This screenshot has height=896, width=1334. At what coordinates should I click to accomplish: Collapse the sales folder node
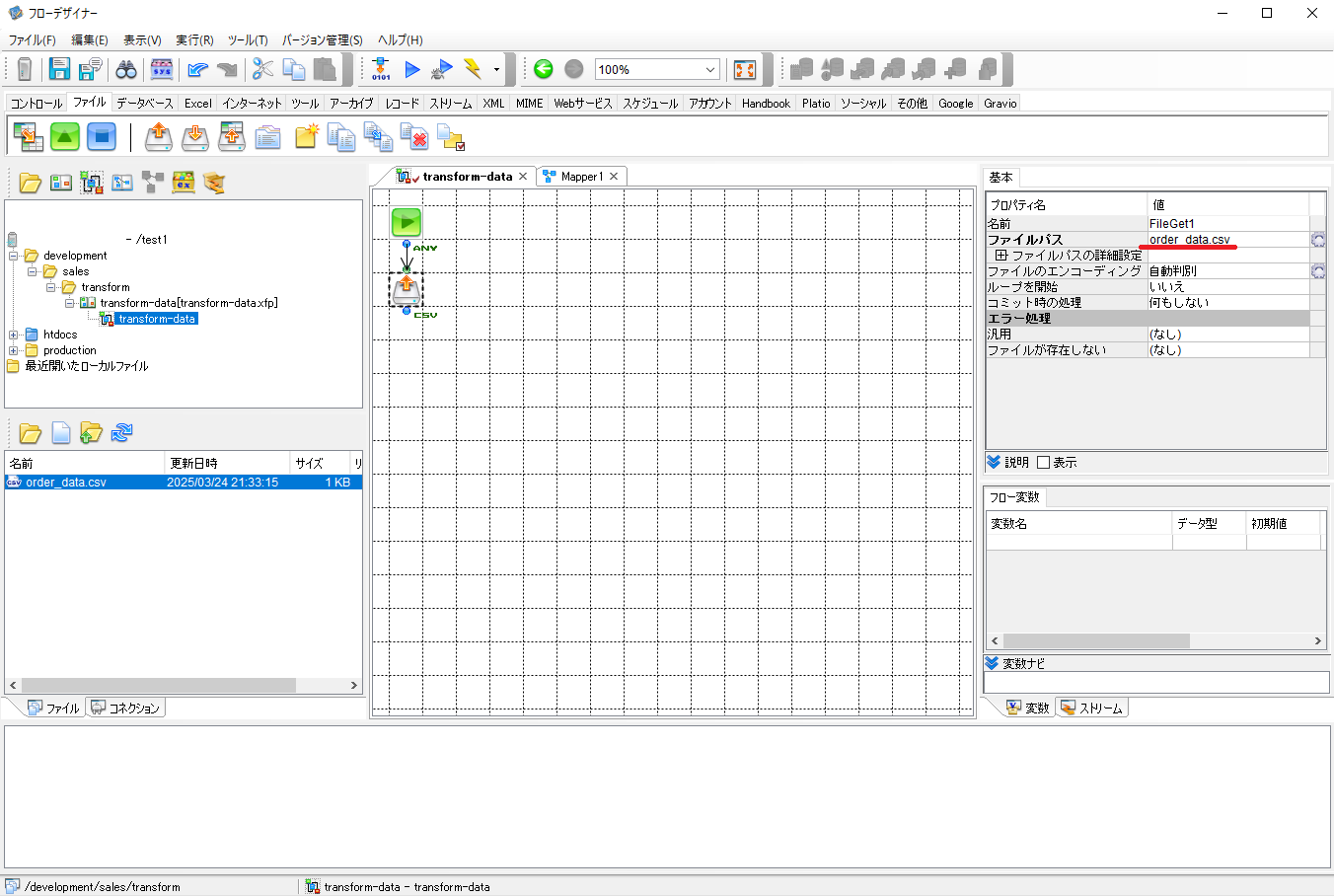33,271
